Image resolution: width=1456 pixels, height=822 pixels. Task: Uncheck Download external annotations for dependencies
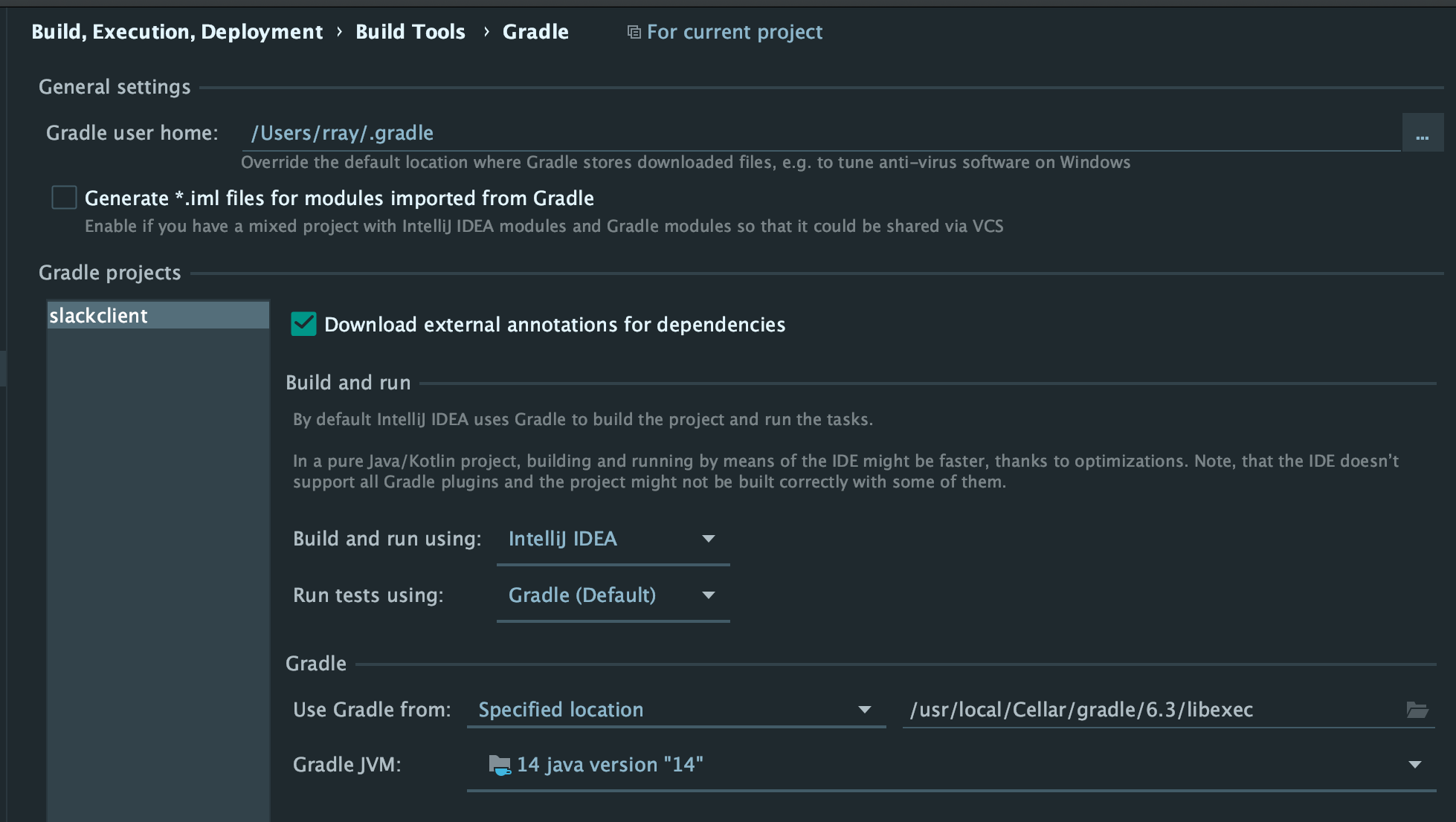click(x=303, y=324)
